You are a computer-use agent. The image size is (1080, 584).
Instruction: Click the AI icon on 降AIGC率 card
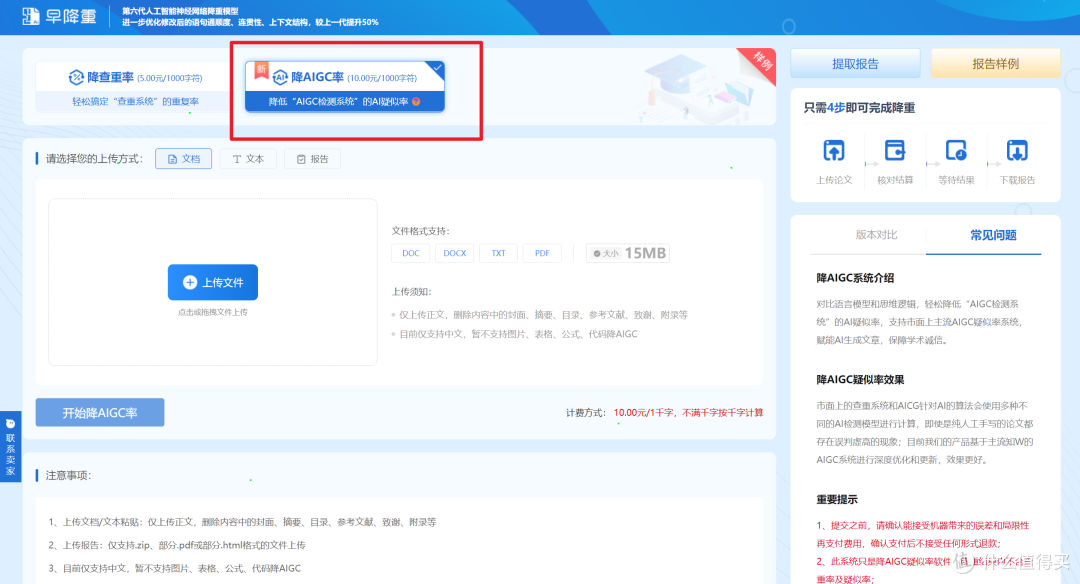pos(280,77)
